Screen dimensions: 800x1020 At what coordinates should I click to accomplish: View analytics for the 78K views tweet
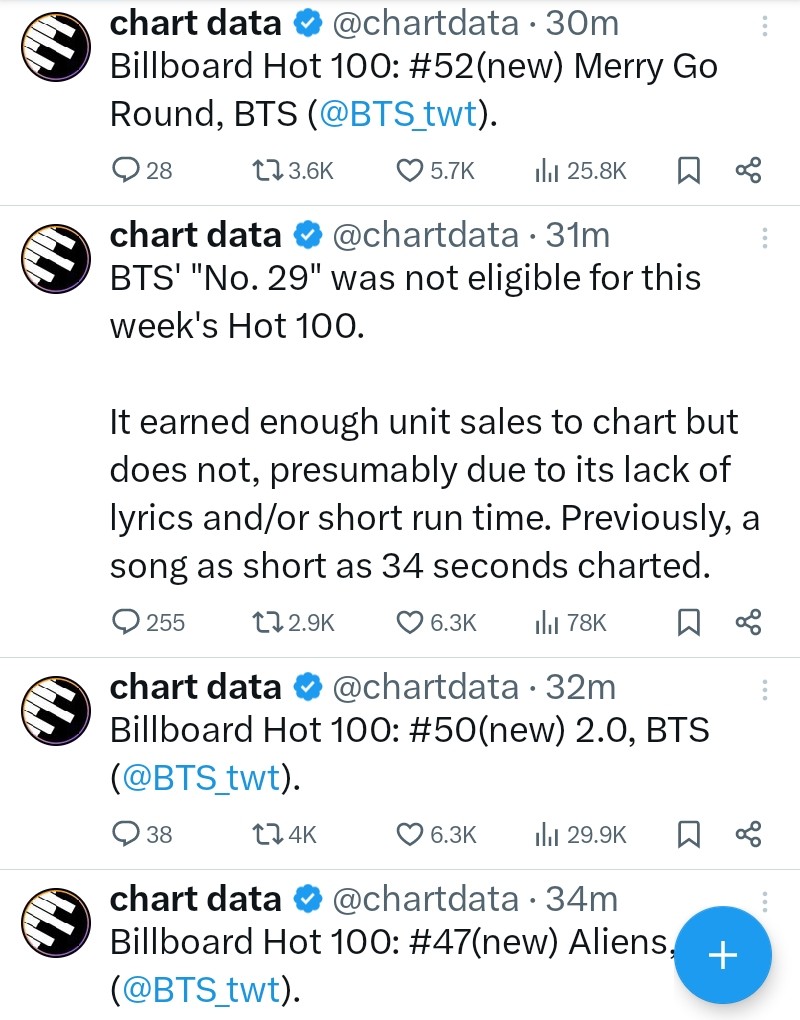(x=570, y=623)
